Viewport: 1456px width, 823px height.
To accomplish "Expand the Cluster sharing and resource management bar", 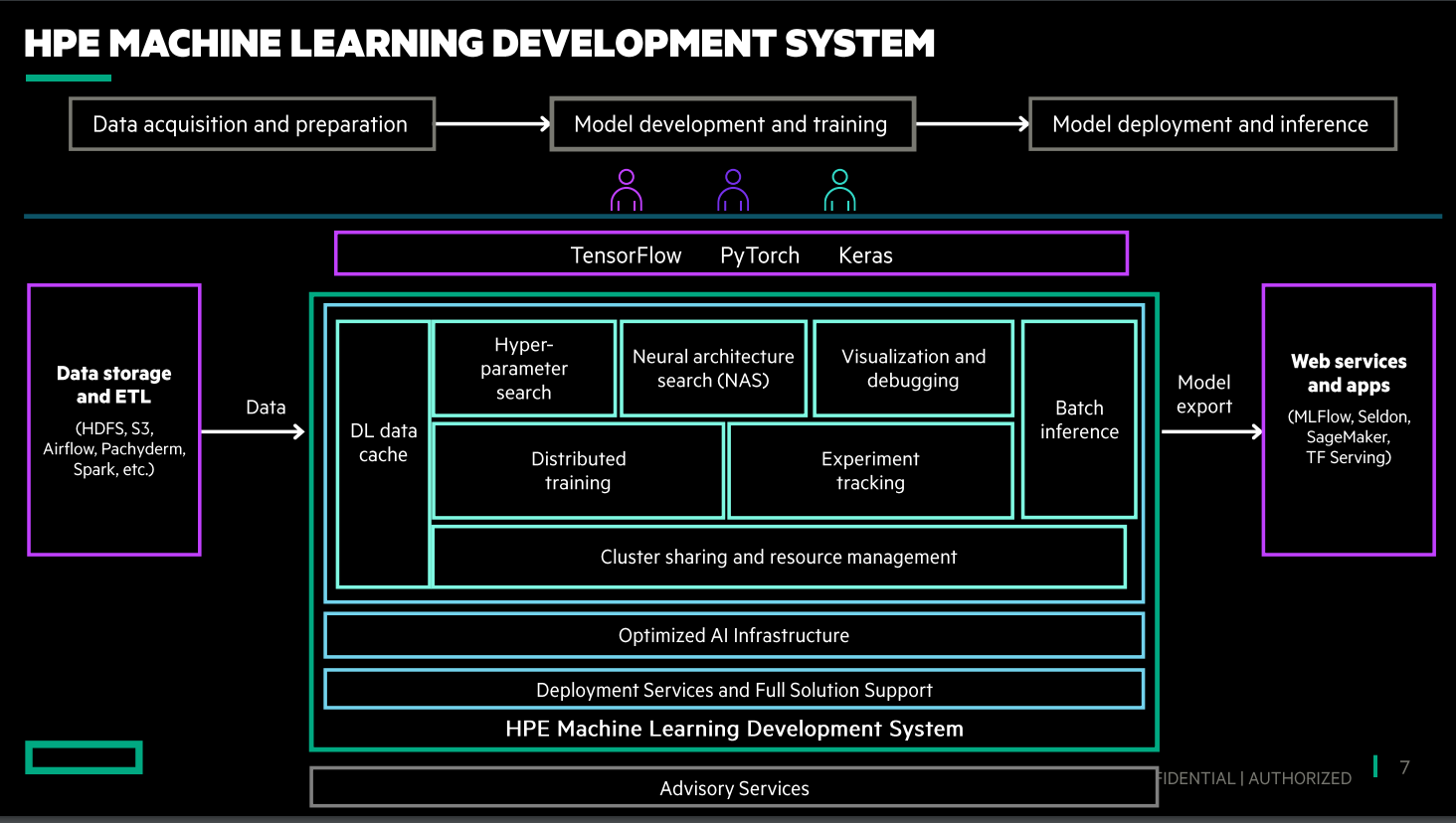I will coord(779,557).
